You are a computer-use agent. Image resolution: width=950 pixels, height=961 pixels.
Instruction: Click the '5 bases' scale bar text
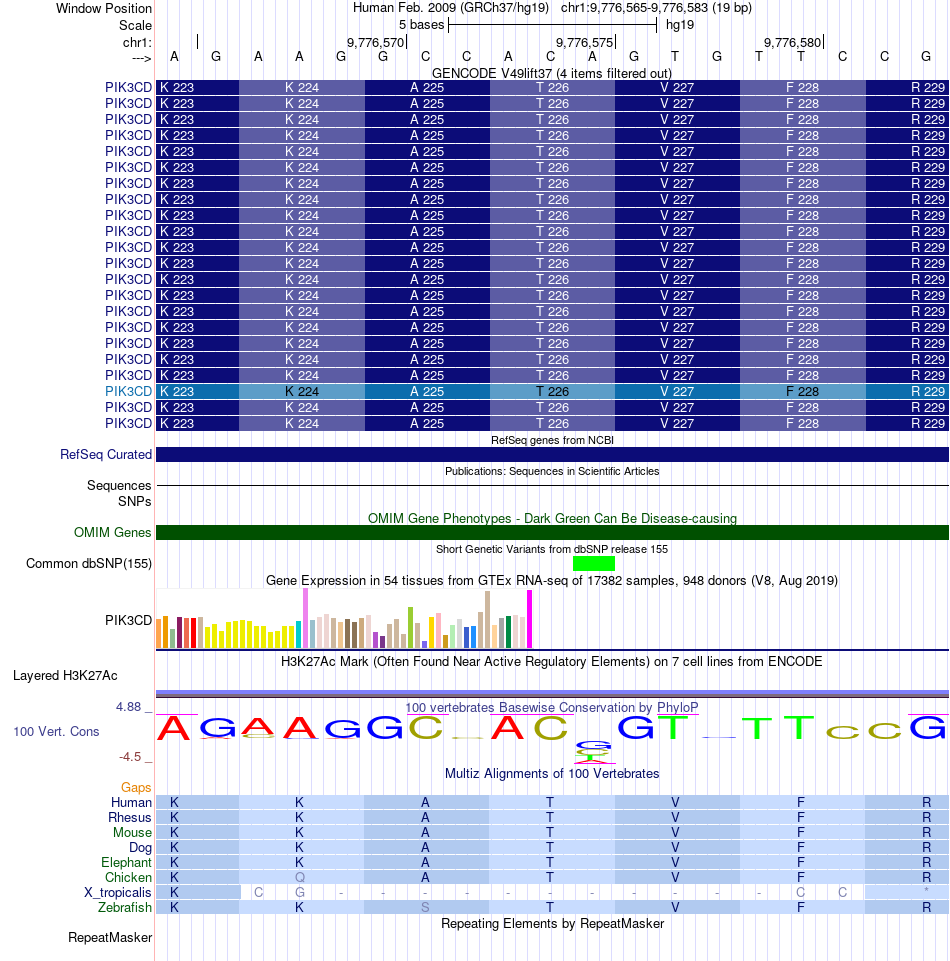(x=422, y=25)
